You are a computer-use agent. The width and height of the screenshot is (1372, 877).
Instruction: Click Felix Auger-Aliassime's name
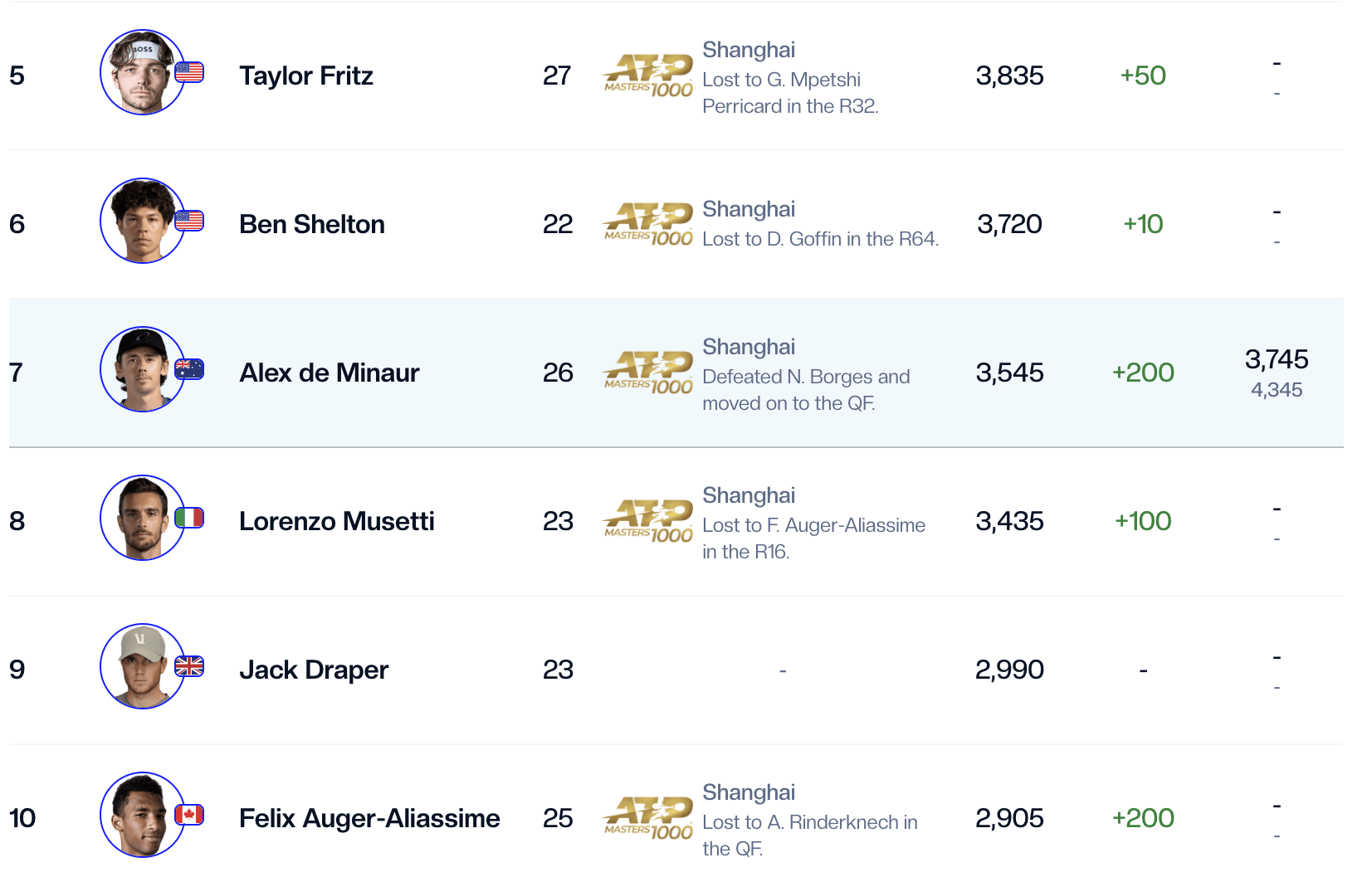tap(369, 818)
